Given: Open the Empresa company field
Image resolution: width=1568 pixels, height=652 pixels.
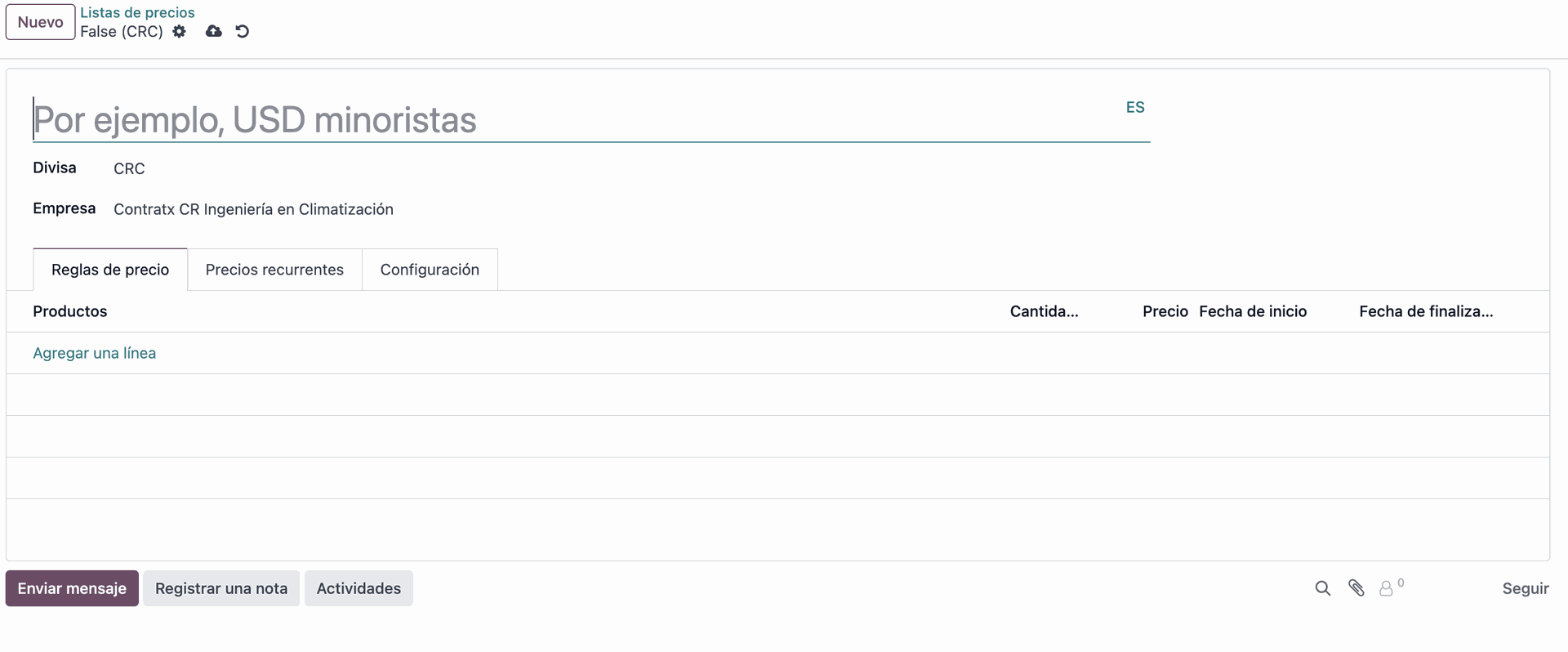Looking at the screenshot, I should [x=253, y=209].
